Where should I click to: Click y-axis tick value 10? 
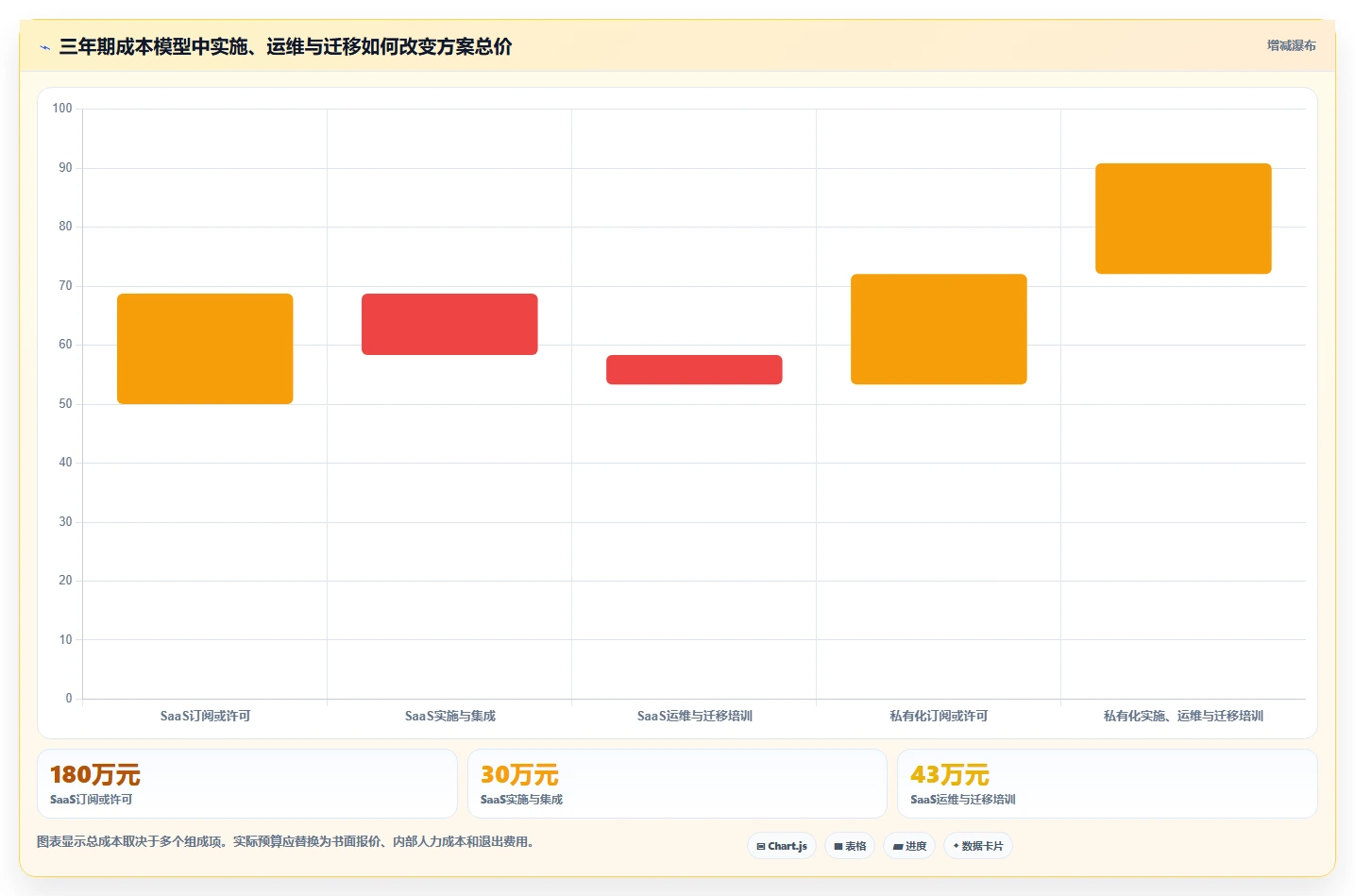[65, 640]
